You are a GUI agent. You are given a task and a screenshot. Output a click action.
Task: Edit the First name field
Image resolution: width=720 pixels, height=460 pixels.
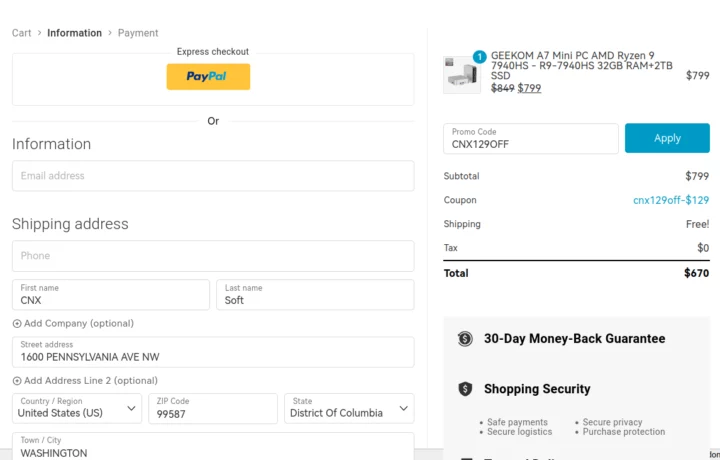(x=111, y=295)
